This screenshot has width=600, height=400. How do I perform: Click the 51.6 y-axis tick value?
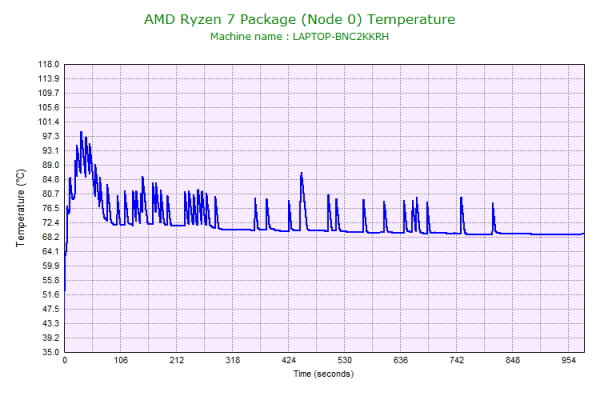51,295
